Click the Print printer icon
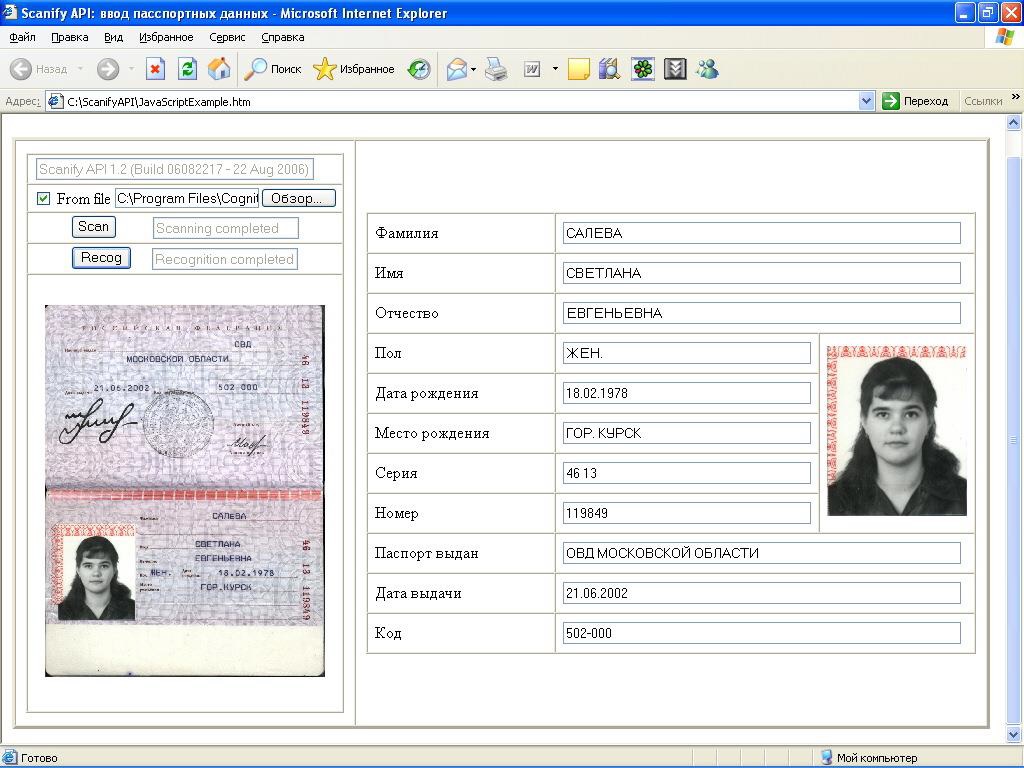Viewport: 1024px width, 768px height. pos(497,69)
